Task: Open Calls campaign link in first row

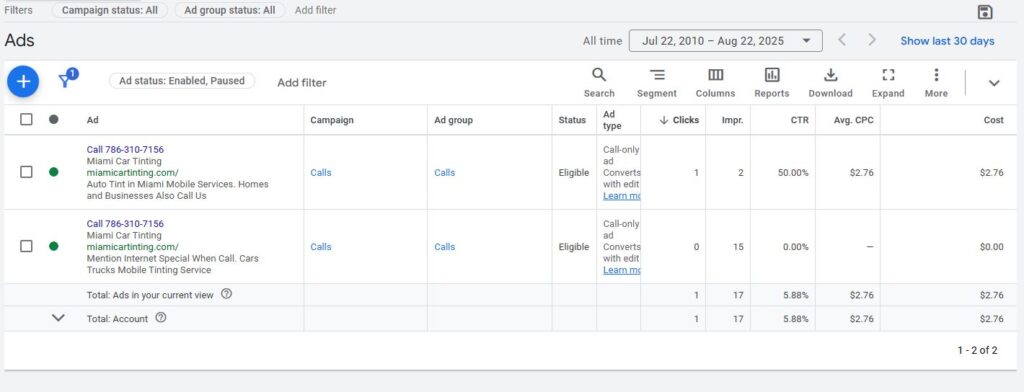Action: [321, 172]
